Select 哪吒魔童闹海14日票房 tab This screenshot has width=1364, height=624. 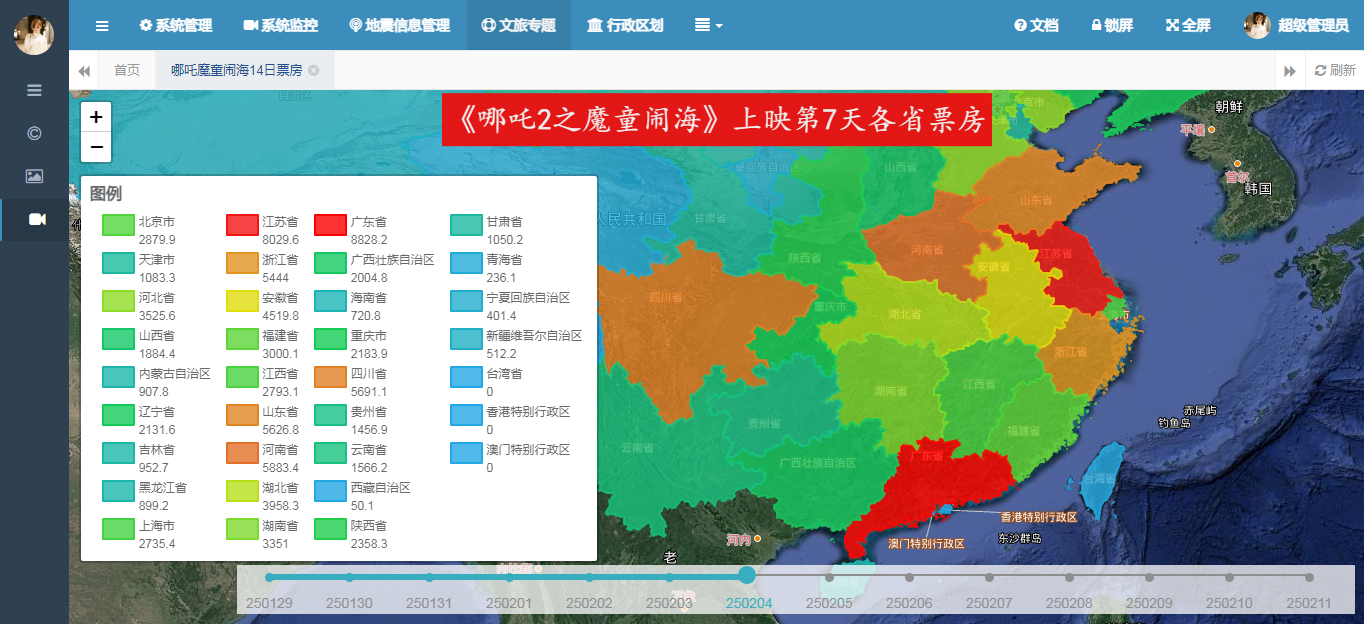click(x=236, y=70)
